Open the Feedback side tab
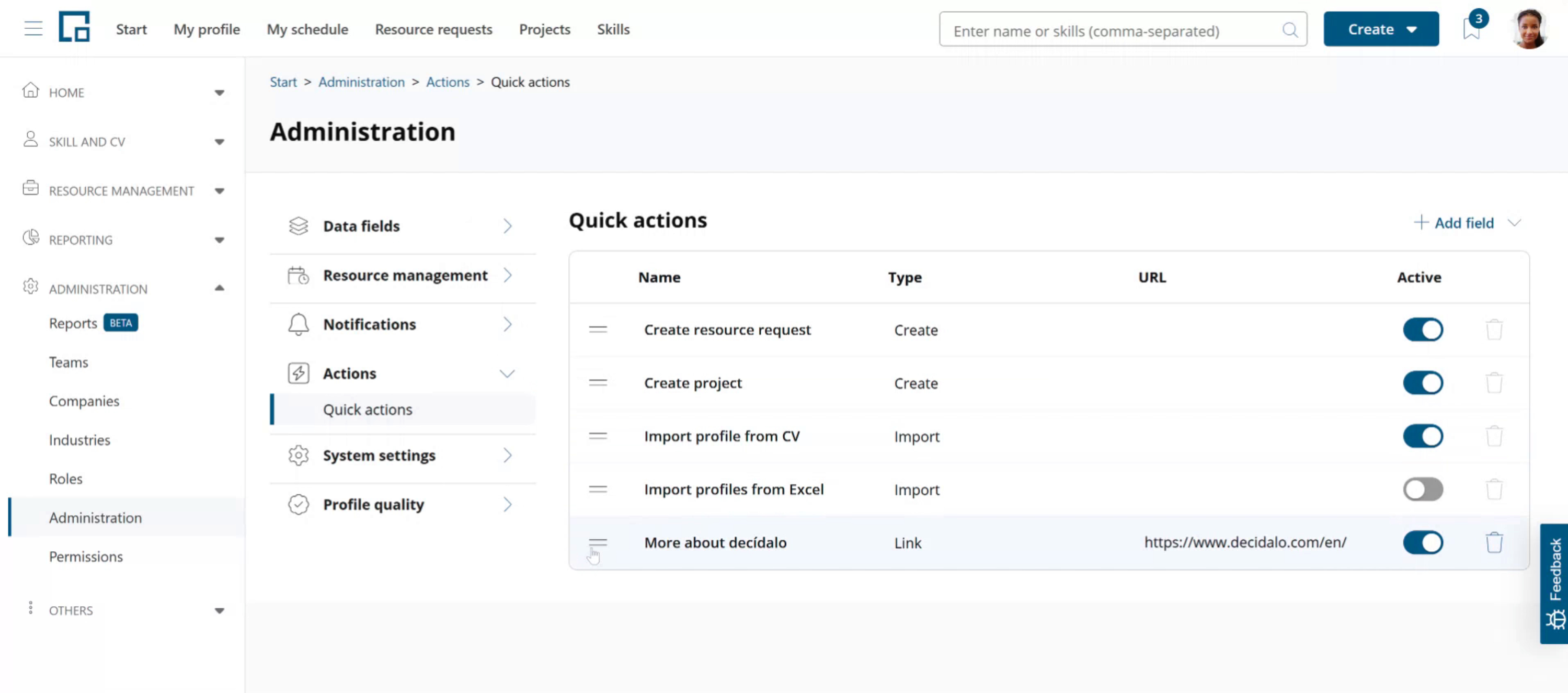 (1554, 583)
